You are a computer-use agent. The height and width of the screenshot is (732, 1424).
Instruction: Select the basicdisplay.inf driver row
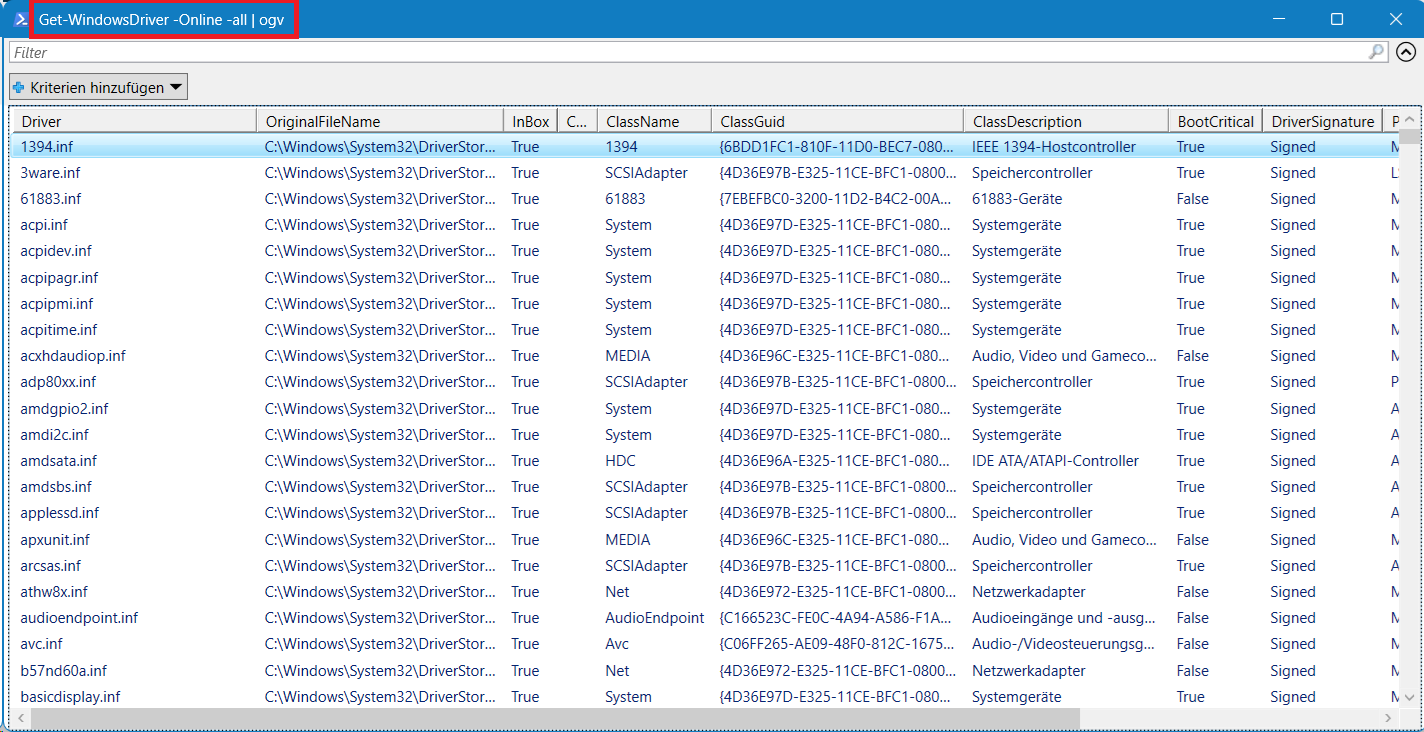click(x=704, y=697)
